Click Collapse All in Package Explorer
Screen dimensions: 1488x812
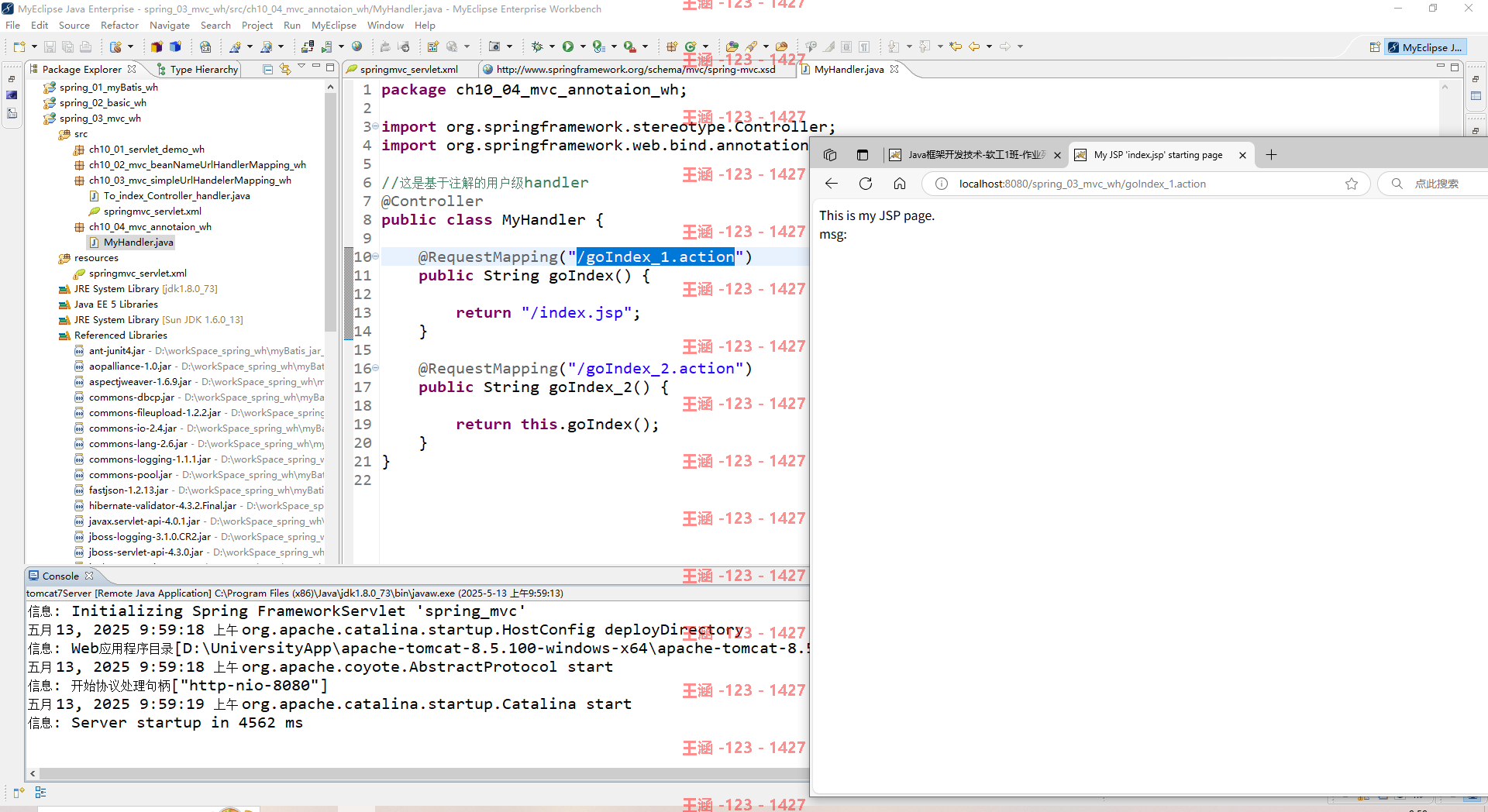point(267,69)
